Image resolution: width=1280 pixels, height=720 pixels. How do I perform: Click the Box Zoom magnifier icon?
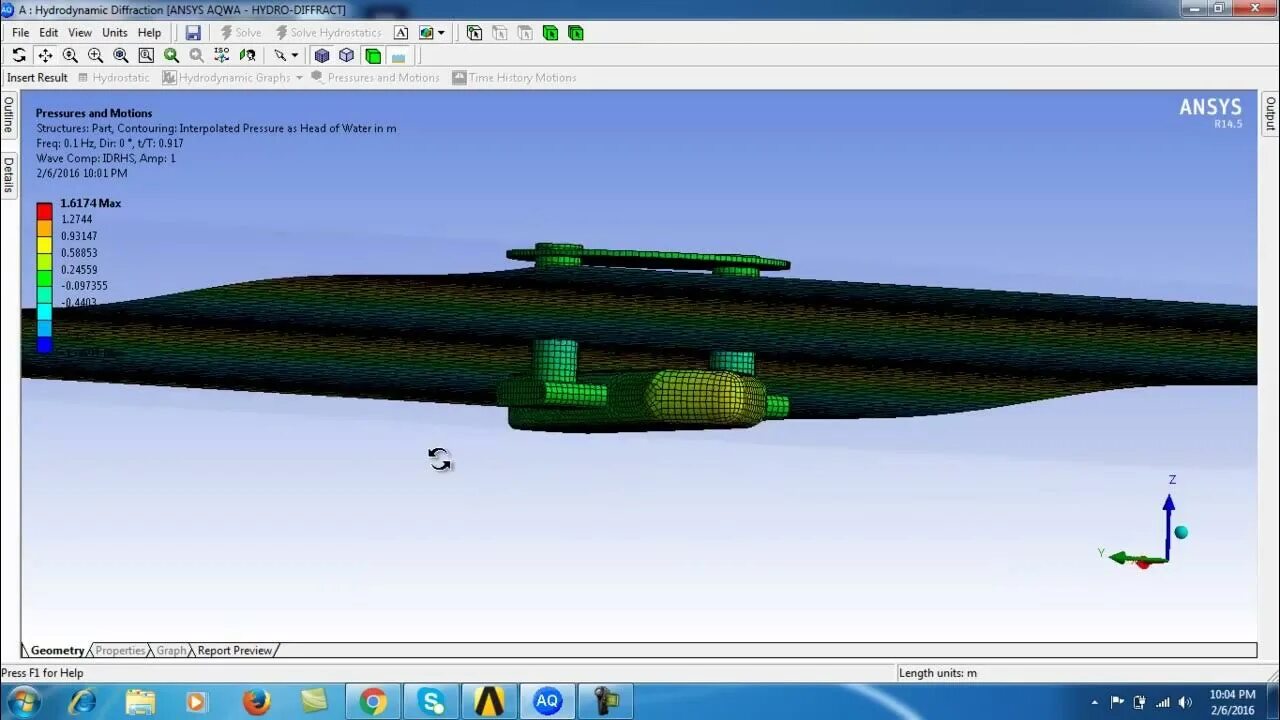(x=95, y=55)
